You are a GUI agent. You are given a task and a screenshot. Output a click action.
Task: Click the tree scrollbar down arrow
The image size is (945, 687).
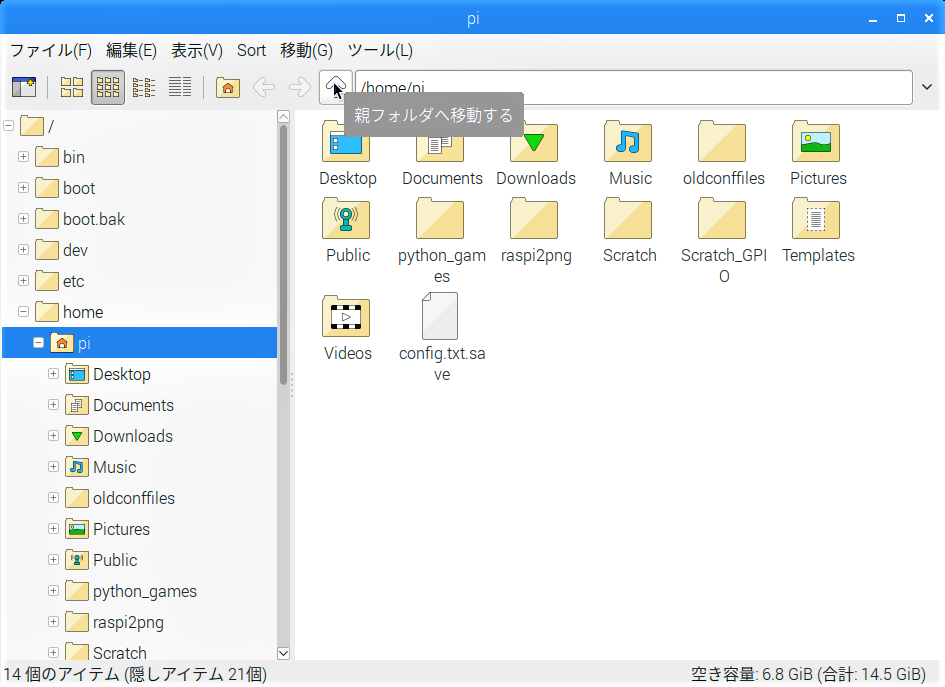tap(283, 653)
